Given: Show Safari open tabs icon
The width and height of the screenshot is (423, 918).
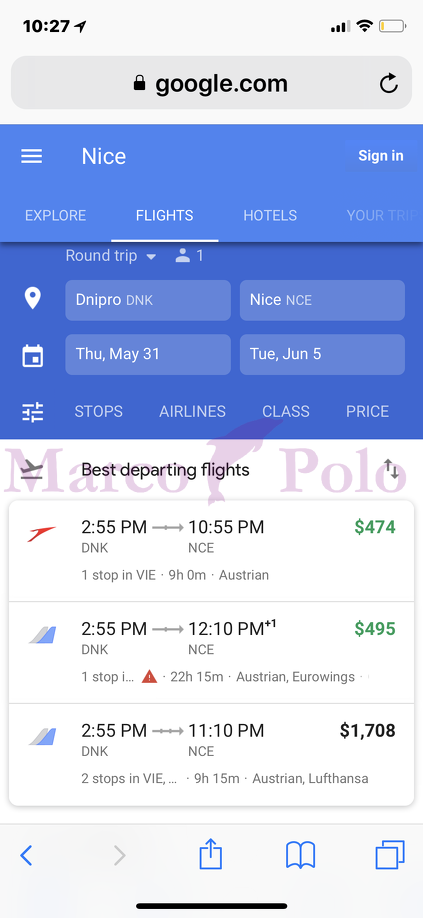Looking at the screenshot, I should pos(390,855).
